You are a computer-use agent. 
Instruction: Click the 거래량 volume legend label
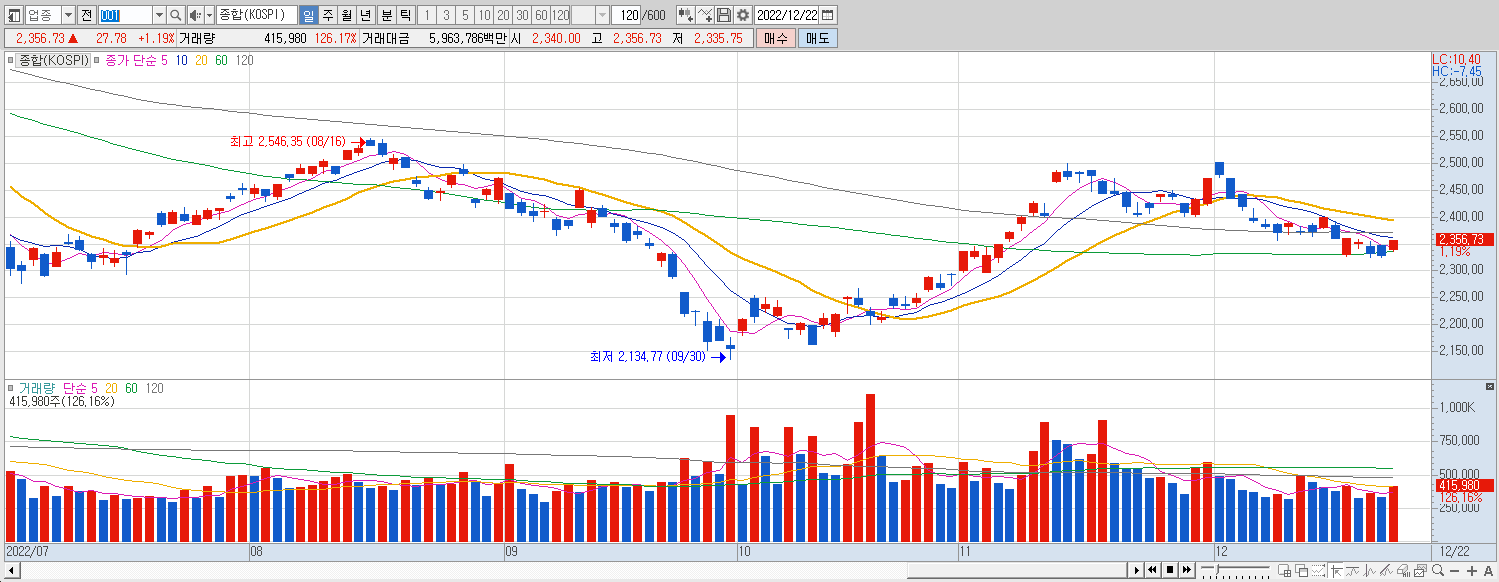(x=38, y=388)
